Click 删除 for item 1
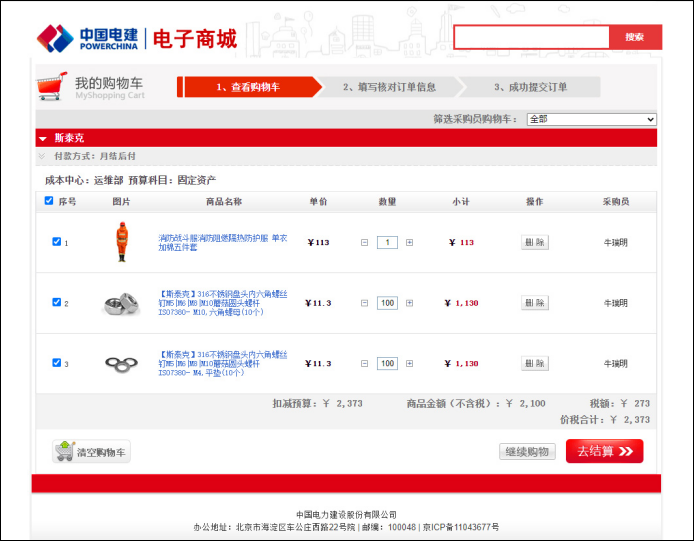 point(535,242)
